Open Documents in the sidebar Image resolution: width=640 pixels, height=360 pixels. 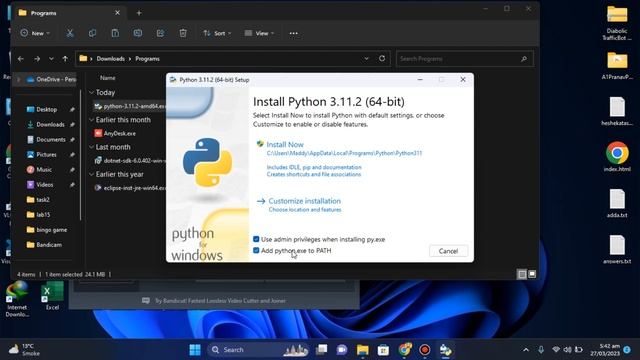(51, 140)
